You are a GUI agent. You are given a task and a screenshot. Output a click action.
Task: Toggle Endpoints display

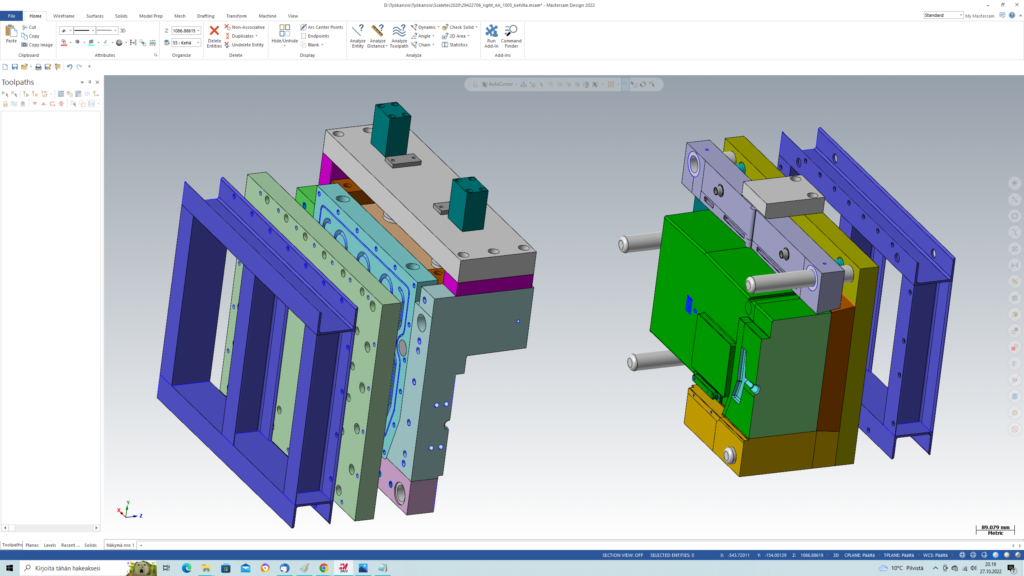[318, 36]
